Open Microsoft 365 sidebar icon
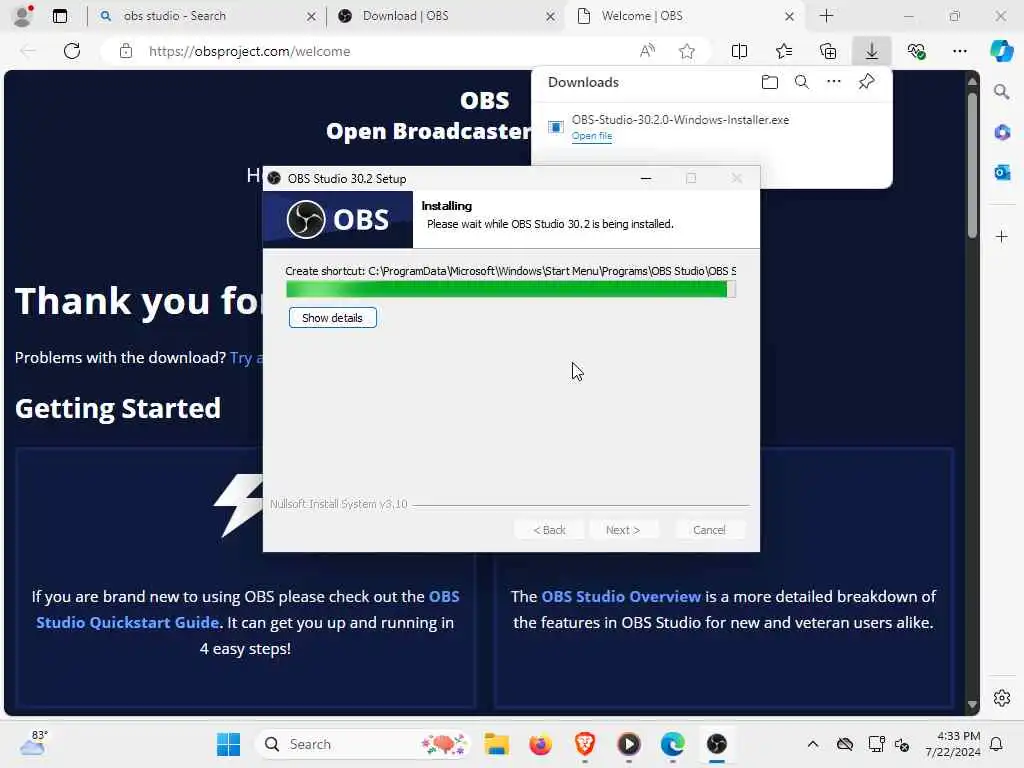Image resolution: width=1024 pixels, height=768 pixels. [1002, 132]
